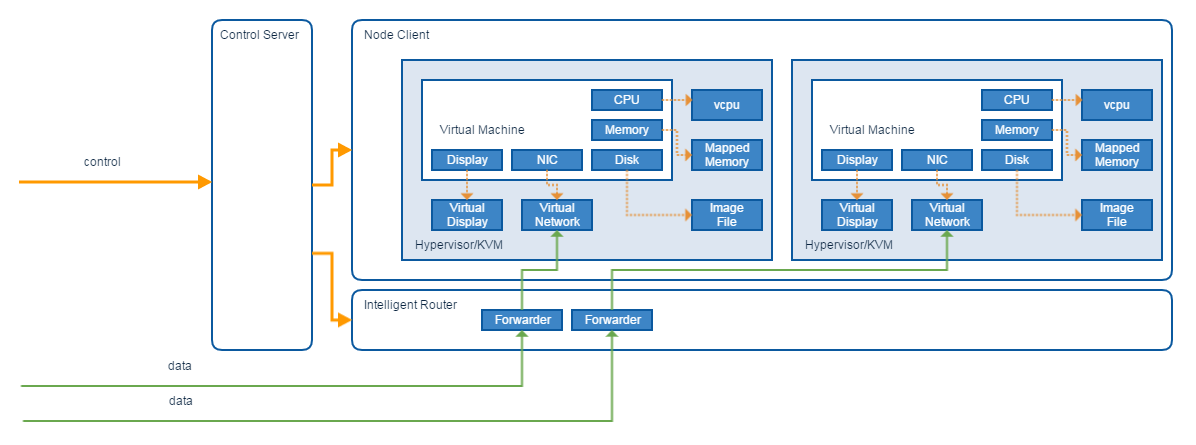This screenshot has height=445, width=1196.
Task: Select the NIC block in the right virtual machine
Action: point(937,160)
